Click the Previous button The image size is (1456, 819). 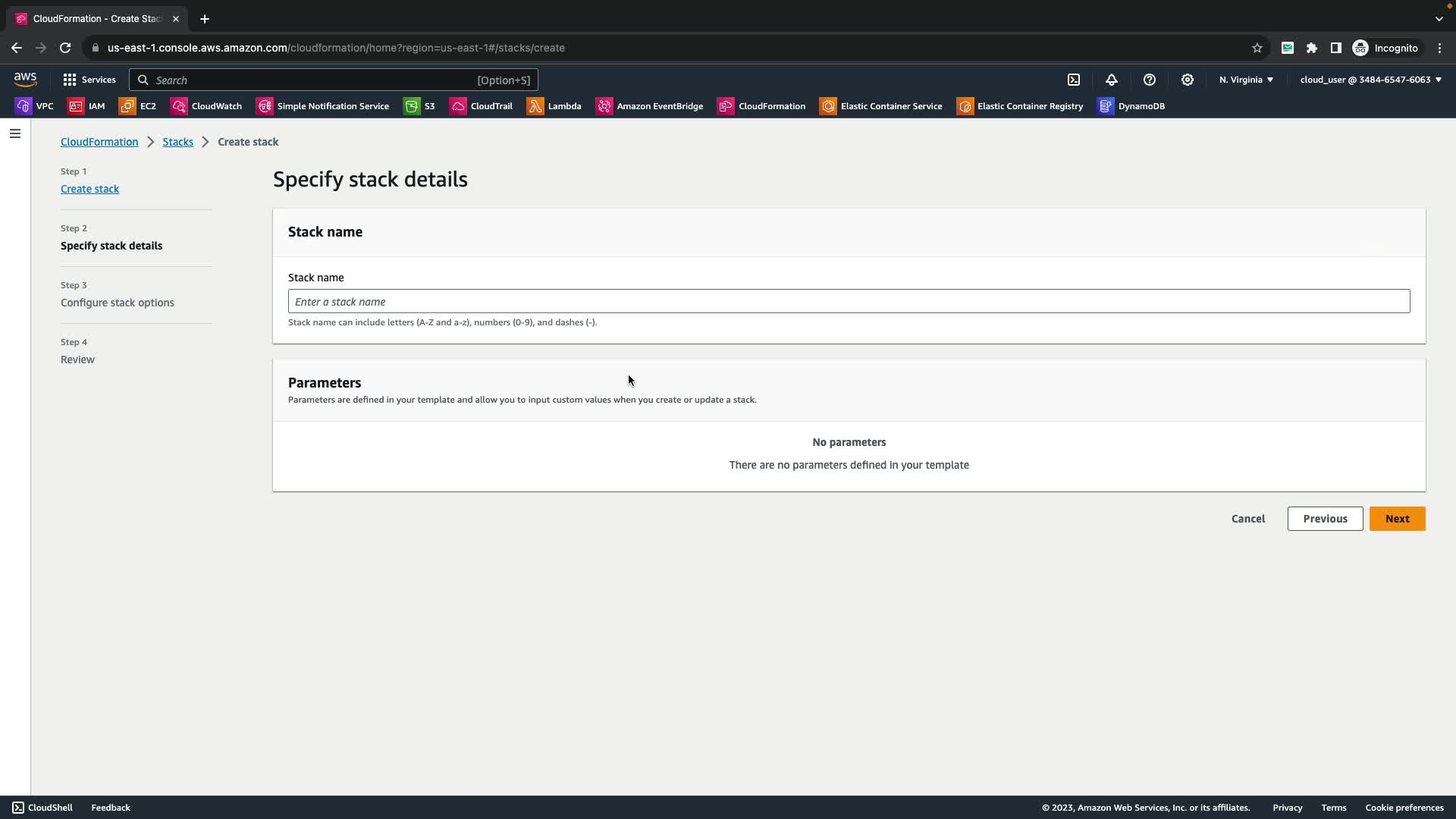(x=1325, y=519)
